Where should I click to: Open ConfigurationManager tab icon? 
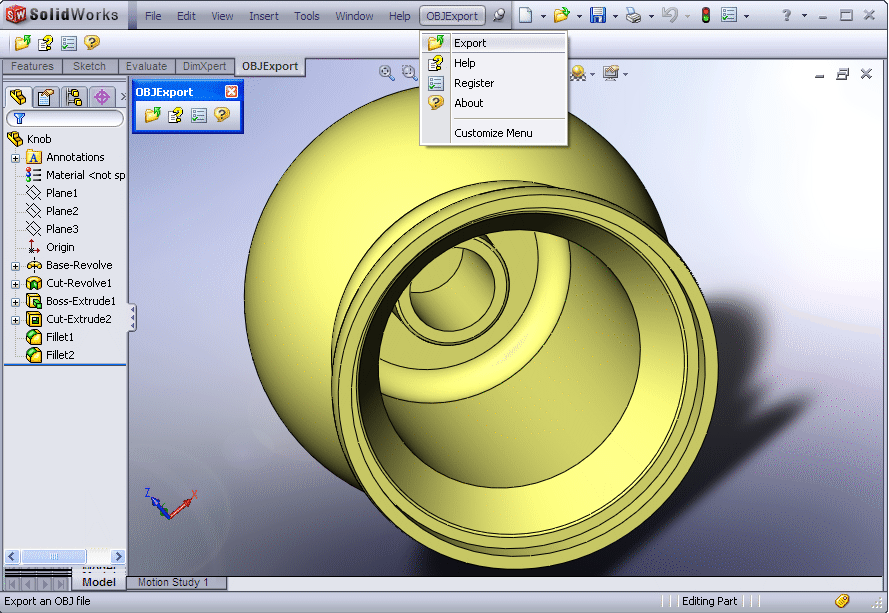point(74,97)
